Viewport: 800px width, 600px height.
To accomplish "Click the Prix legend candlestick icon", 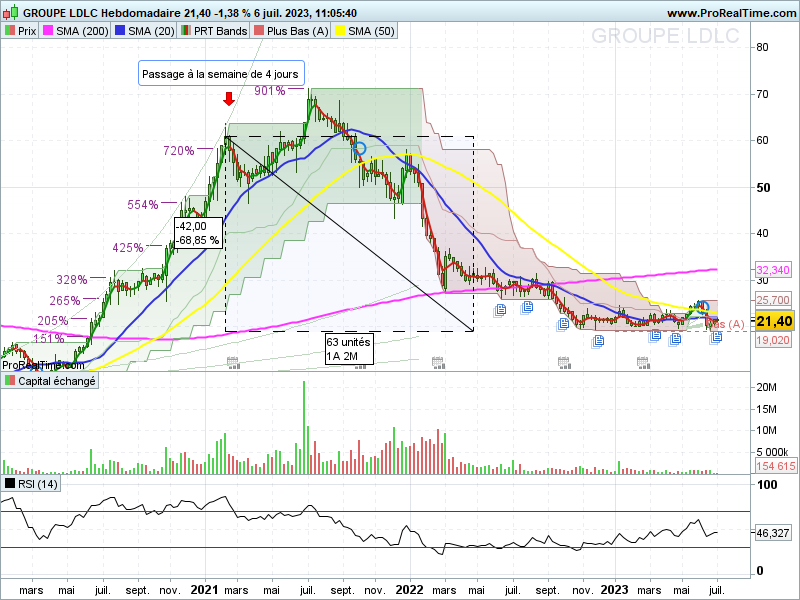I will (10, 31).
